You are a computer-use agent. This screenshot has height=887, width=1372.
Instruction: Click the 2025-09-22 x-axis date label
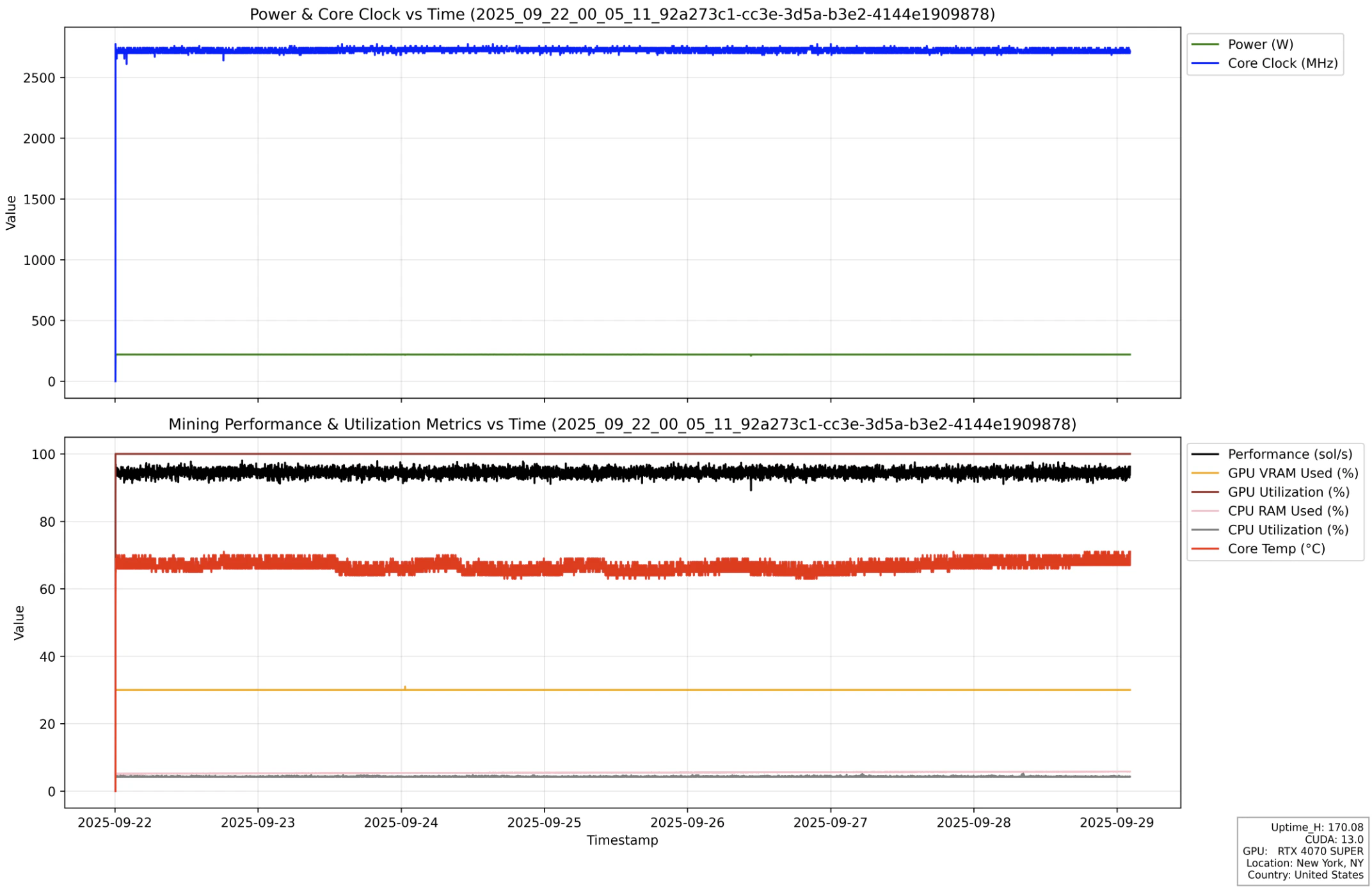point(115,823)
